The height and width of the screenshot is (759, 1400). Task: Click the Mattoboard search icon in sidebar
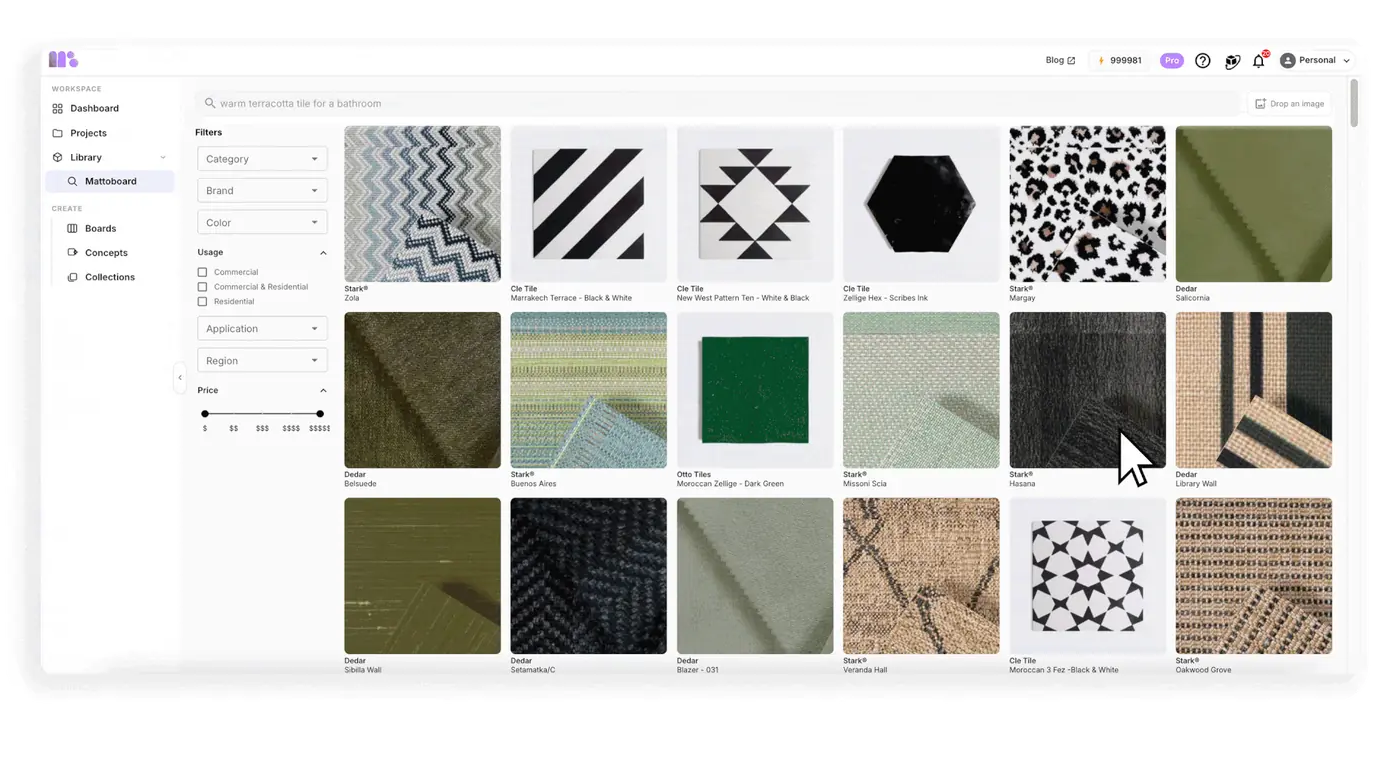click(72, 181)
